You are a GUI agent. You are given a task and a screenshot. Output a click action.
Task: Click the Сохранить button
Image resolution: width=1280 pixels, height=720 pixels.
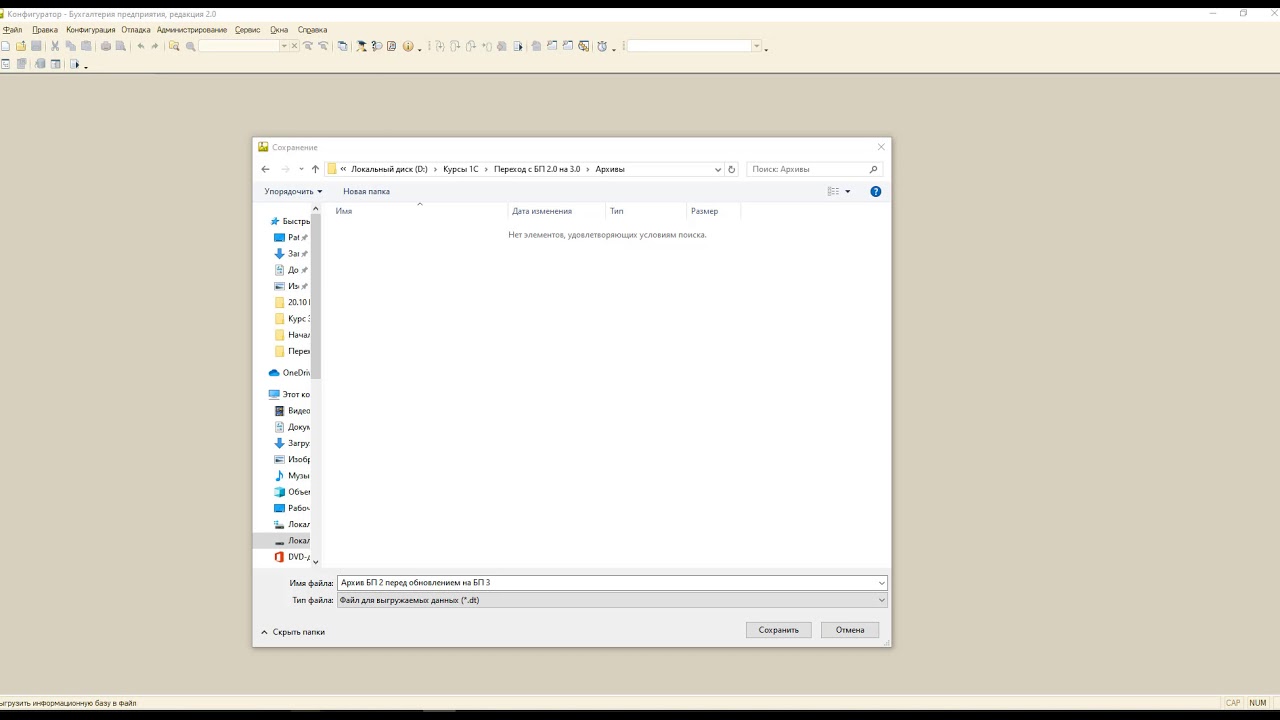tap(778, 630)
